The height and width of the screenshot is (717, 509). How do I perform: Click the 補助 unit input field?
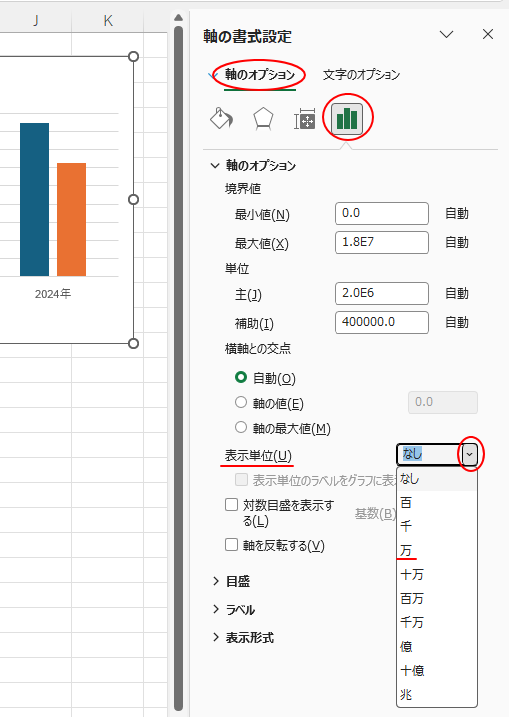coord(382,322)
